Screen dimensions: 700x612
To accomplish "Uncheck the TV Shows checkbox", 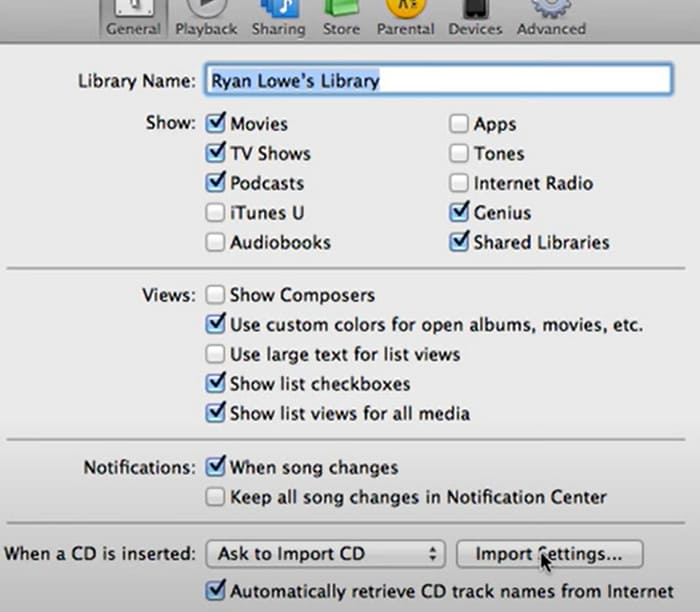I will pos(215,153).
